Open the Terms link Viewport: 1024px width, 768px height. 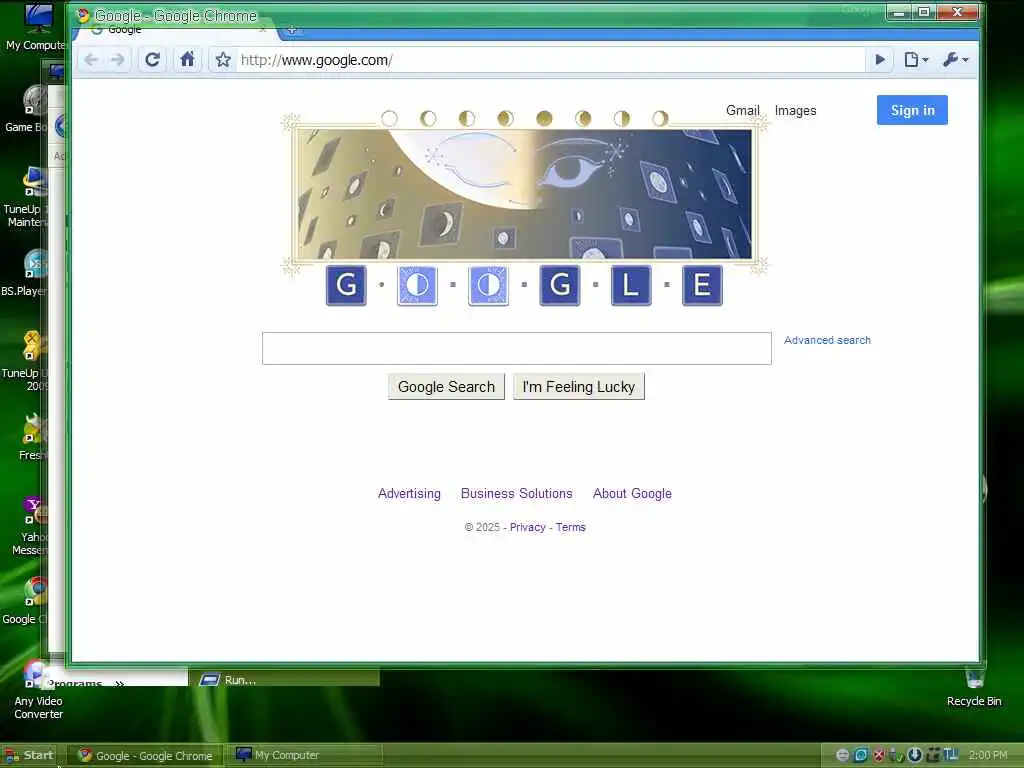571,527
